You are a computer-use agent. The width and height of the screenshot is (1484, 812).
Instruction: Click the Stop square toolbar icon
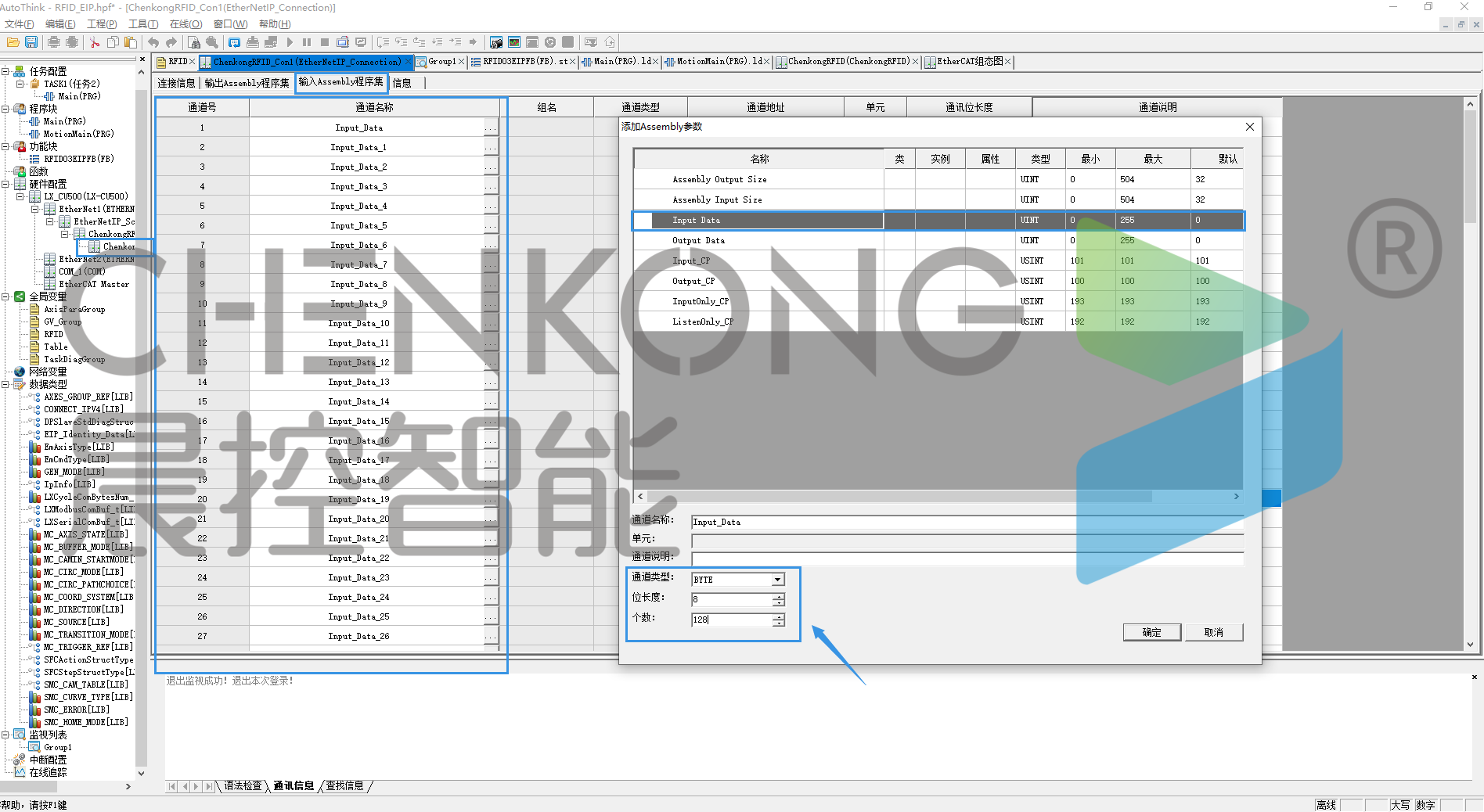tap(324, 42)
